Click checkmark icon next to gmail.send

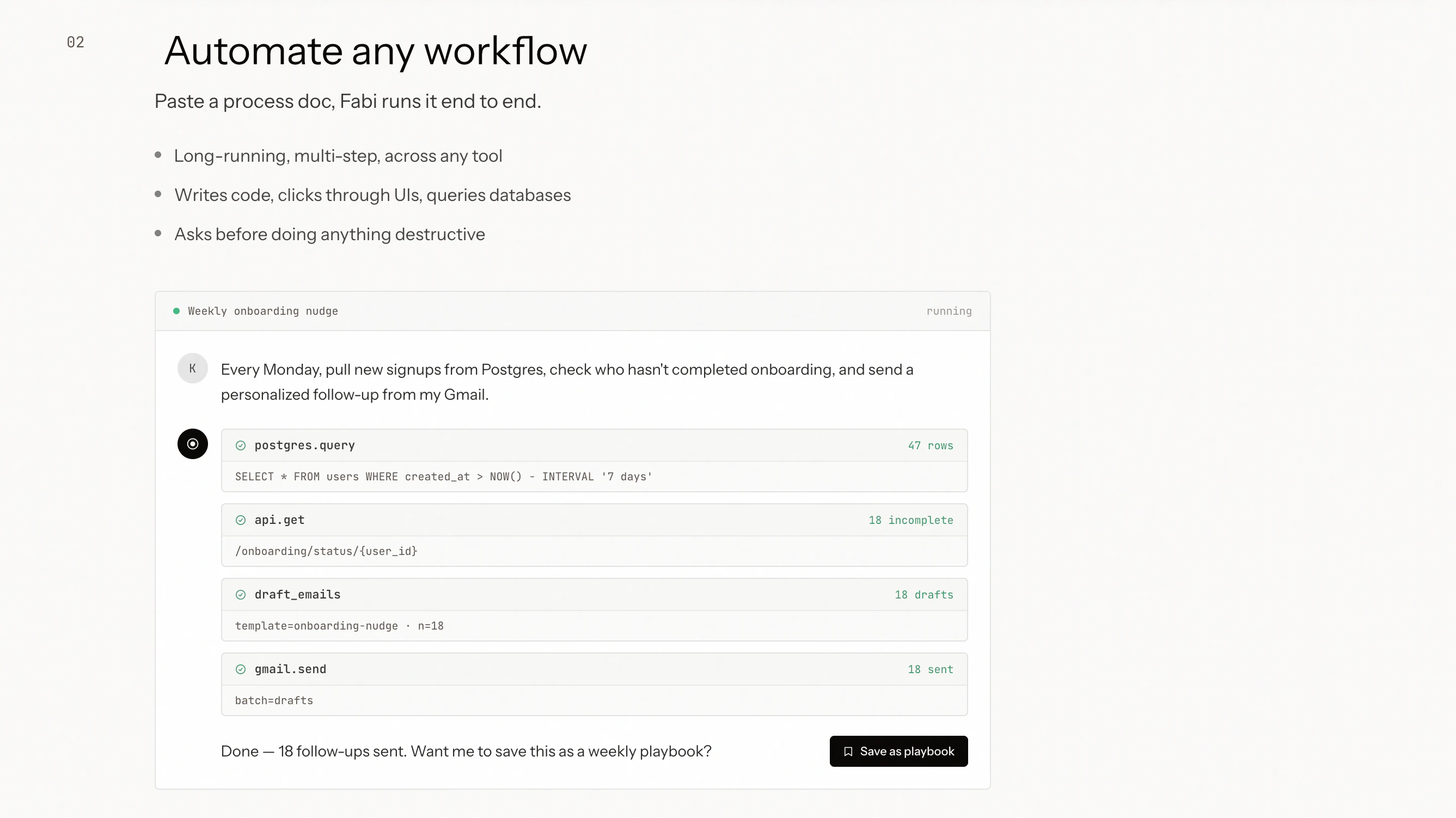tap(241, 669)
